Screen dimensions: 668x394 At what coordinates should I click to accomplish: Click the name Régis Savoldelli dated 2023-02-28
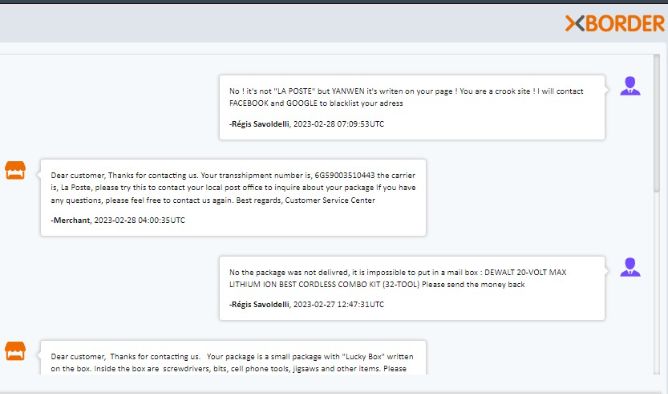(260, 124)
